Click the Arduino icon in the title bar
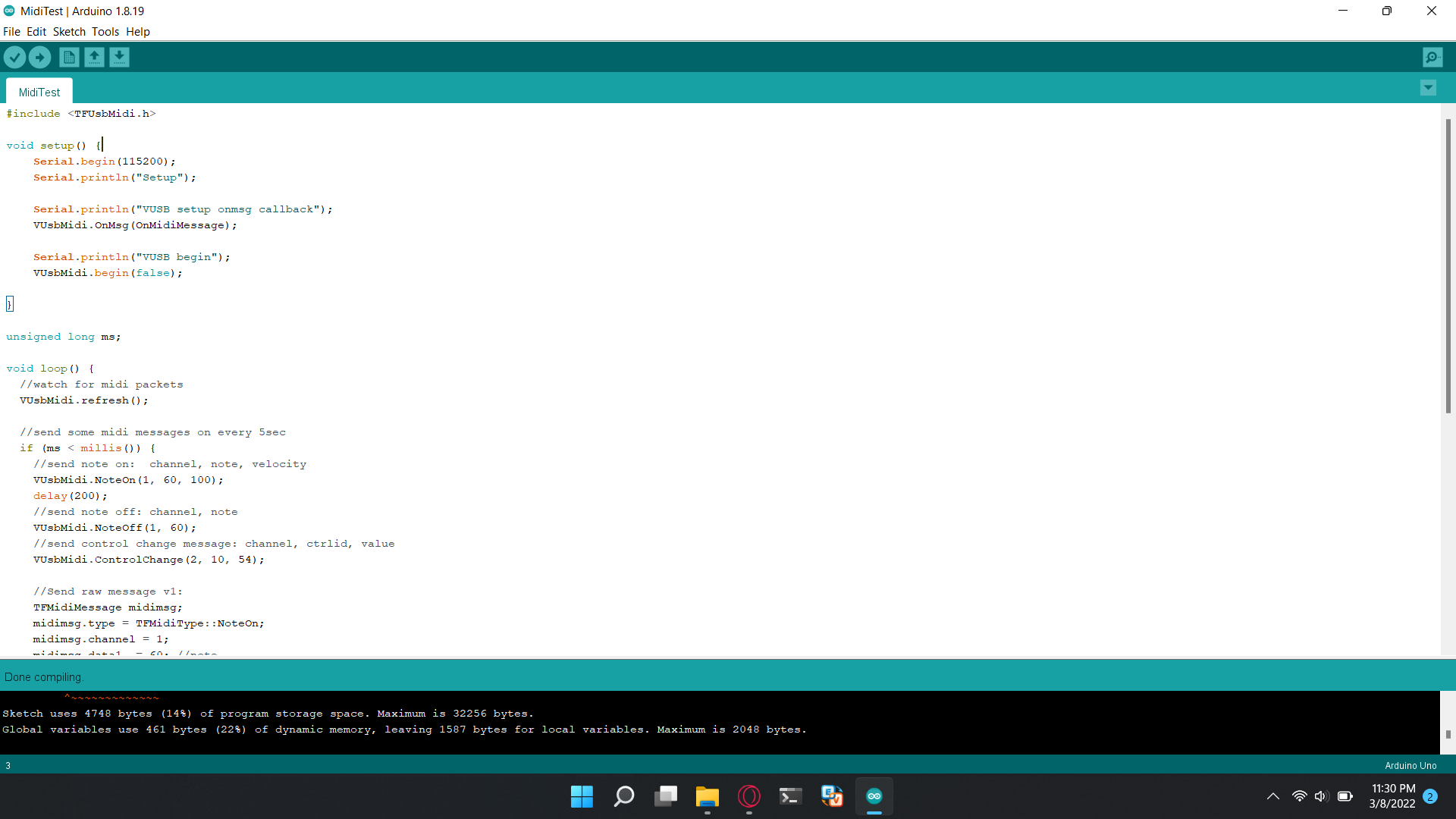 point(9,11)
